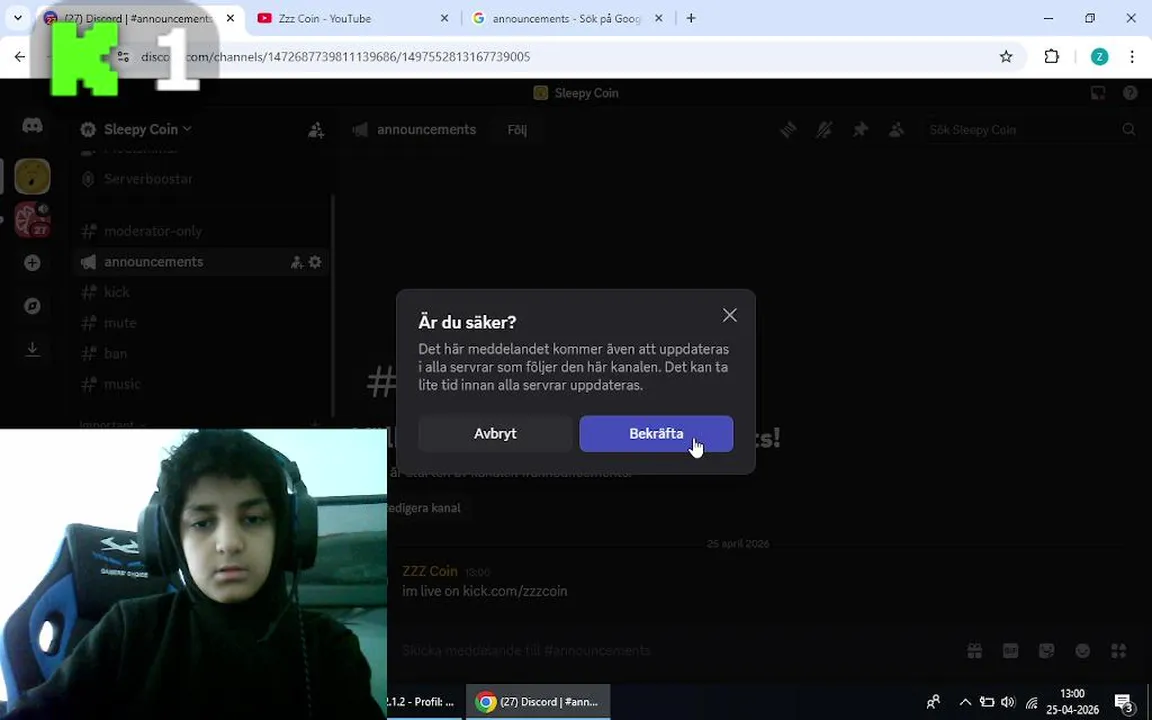
Task: Open the server with 27 notifications
Action: point(32,220)
